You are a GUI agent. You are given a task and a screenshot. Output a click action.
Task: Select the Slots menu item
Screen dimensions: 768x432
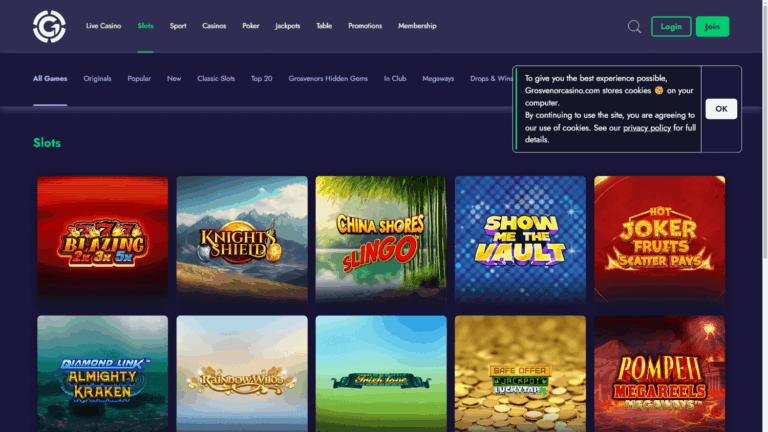coord(145,26)
